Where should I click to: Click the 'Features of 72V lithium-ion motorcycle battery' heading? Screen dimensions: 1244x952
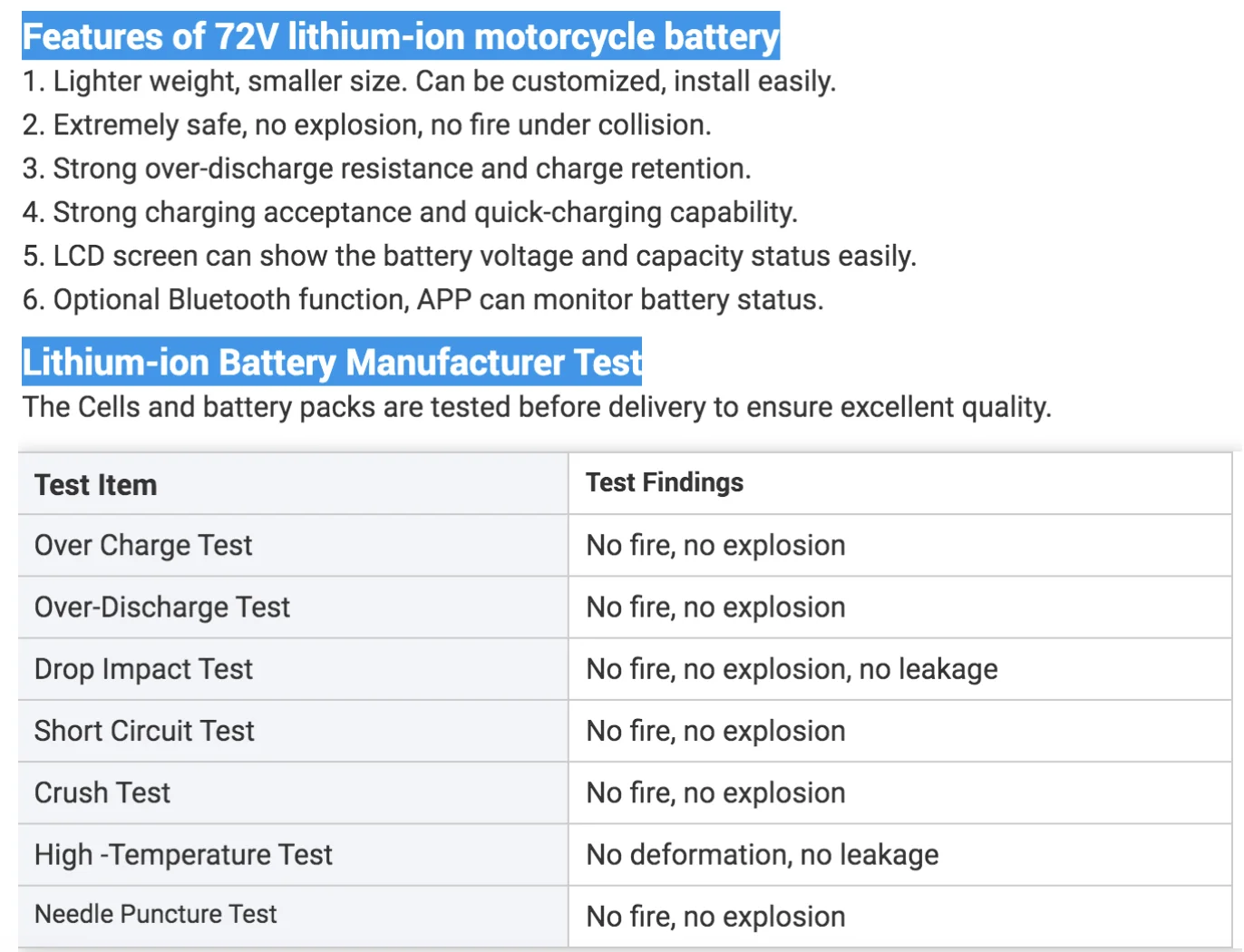coord(400,36)
